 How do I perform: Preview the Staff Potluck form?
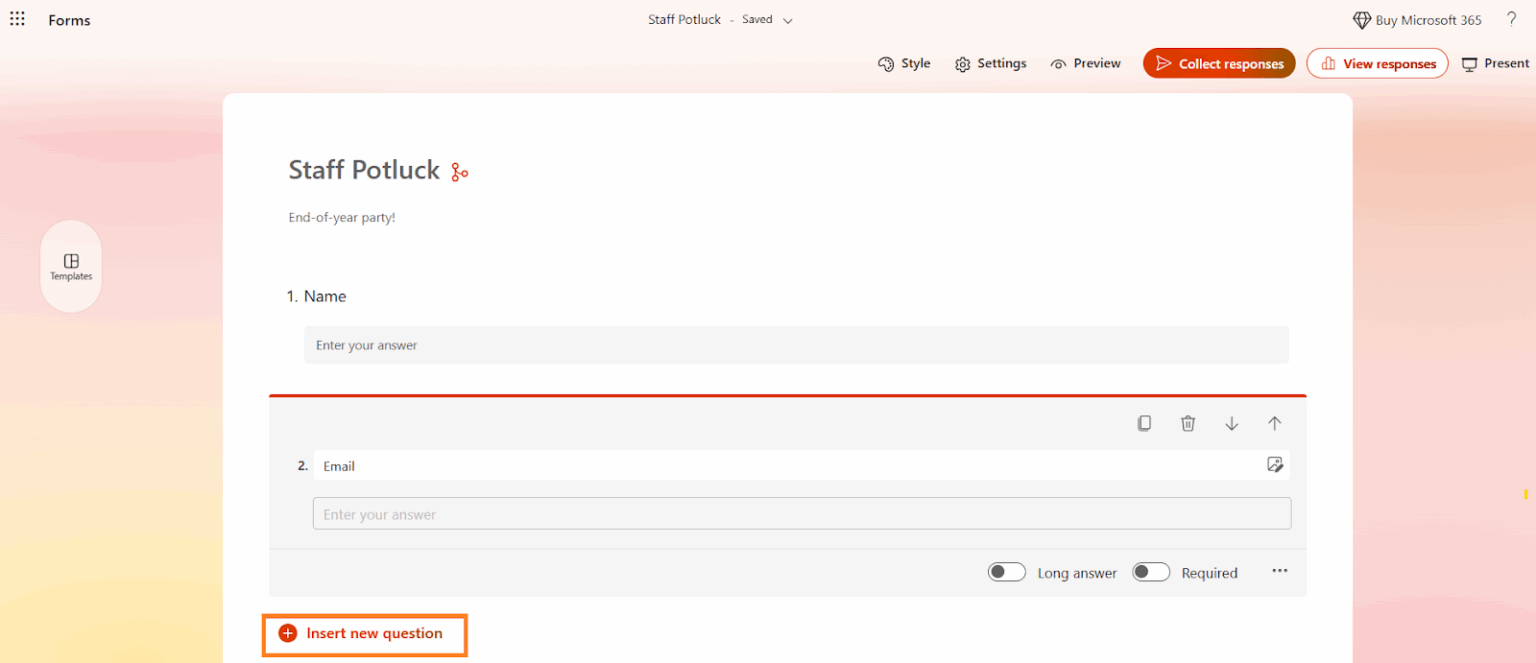1085,63
